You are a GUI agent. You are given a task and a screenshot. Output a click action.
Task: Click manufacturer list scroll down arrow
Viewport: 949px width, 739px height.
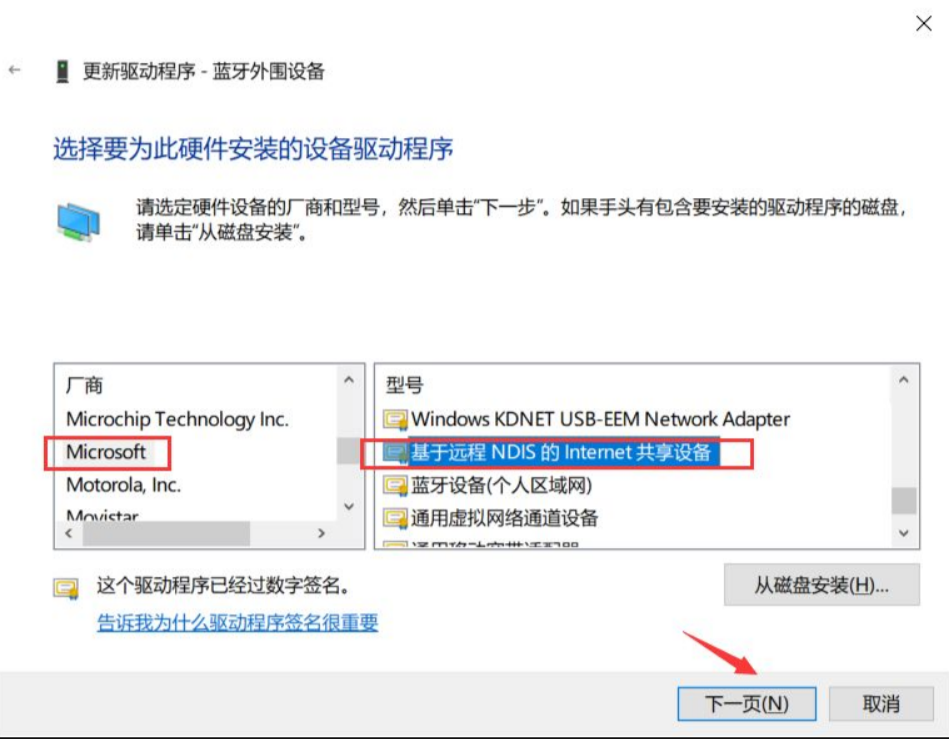pyautogui.click(x=349, y=507)
